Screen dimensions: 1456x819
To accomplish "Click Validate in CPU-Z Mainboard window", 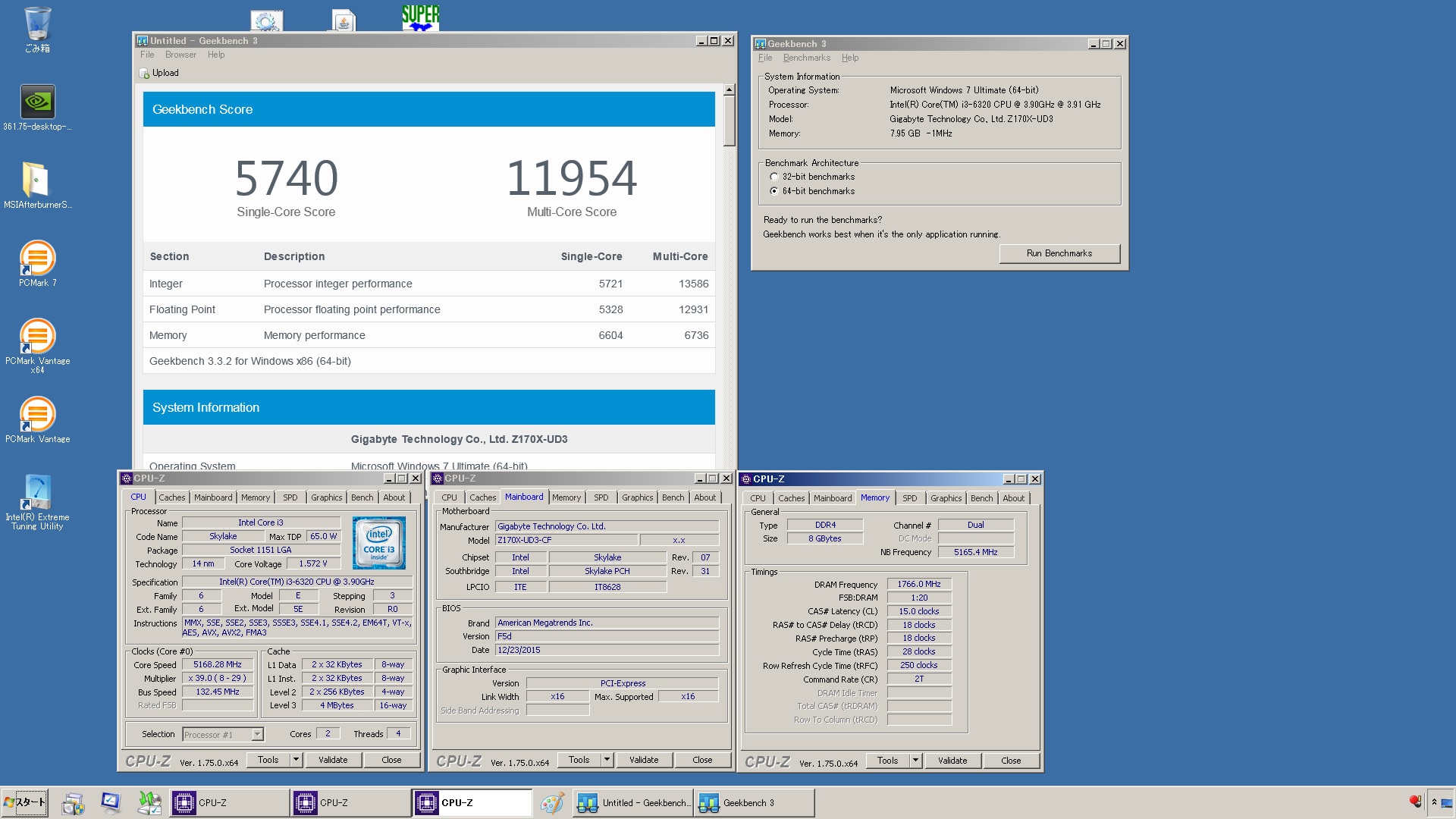I will pyautogui.click(x=644, y=760).
